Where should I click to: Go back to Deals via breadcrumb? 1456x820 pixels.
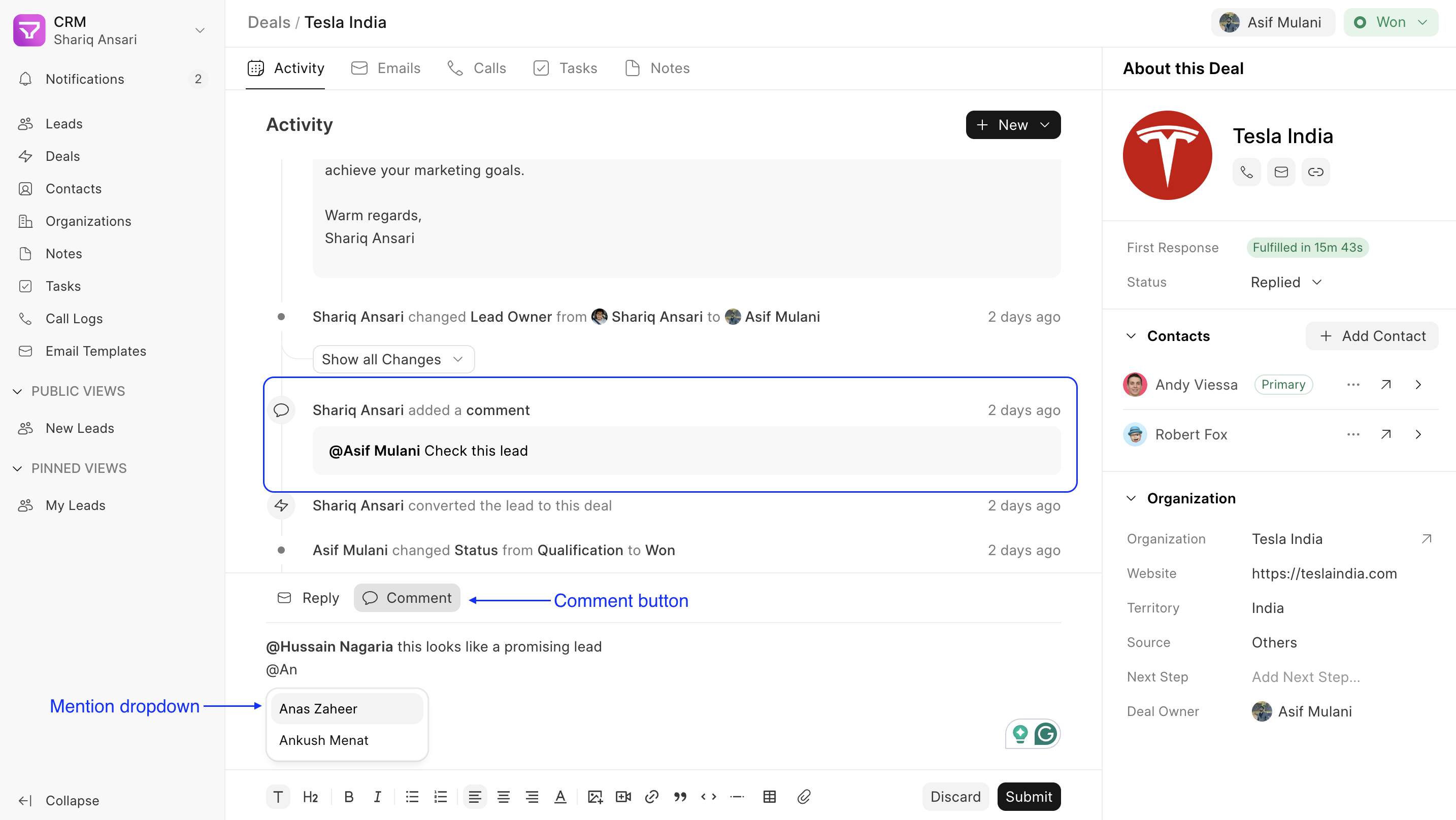point(269,22)
